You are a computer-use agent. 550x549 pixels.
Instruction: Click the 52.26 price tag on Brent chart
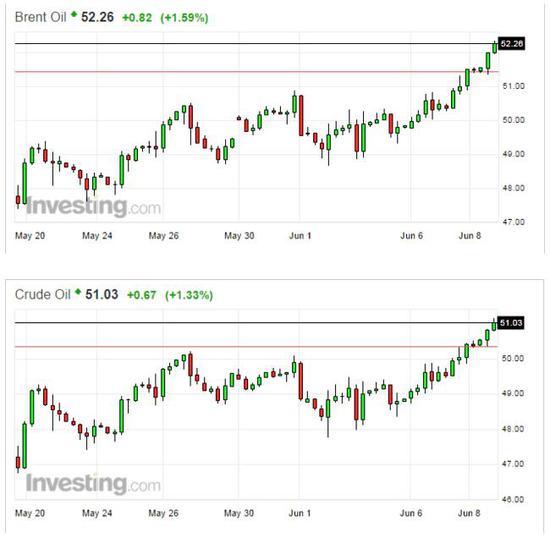click(511, 44)
